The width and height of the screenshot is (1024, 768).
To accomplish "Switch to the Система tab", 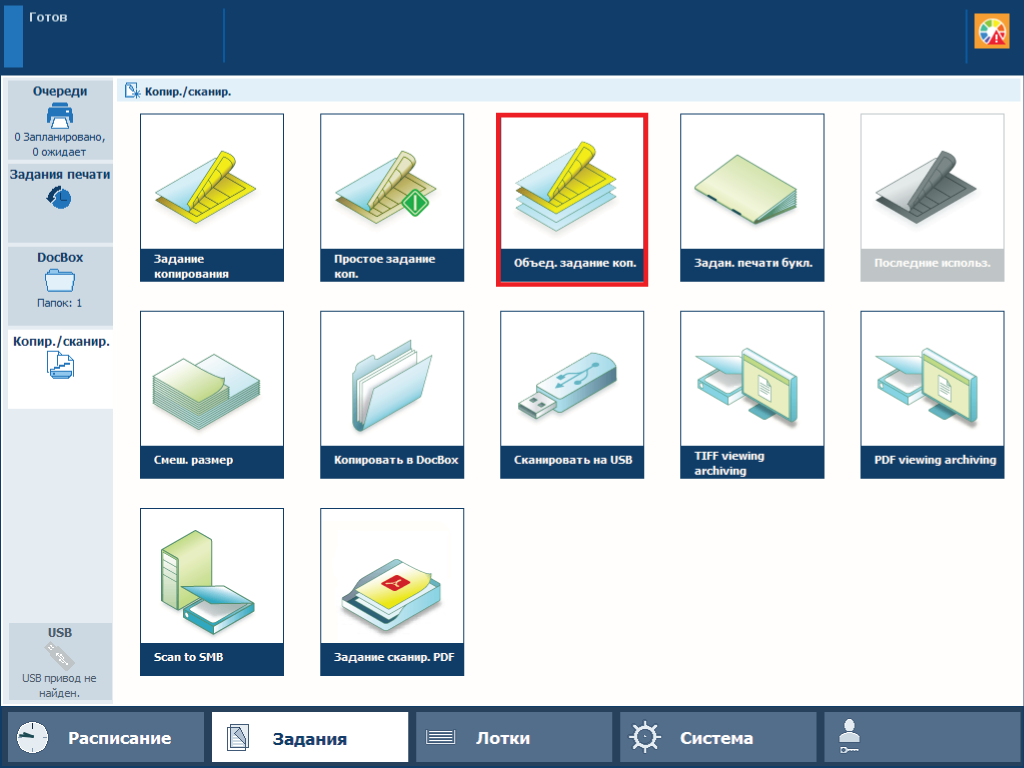I will click(718, 737).
